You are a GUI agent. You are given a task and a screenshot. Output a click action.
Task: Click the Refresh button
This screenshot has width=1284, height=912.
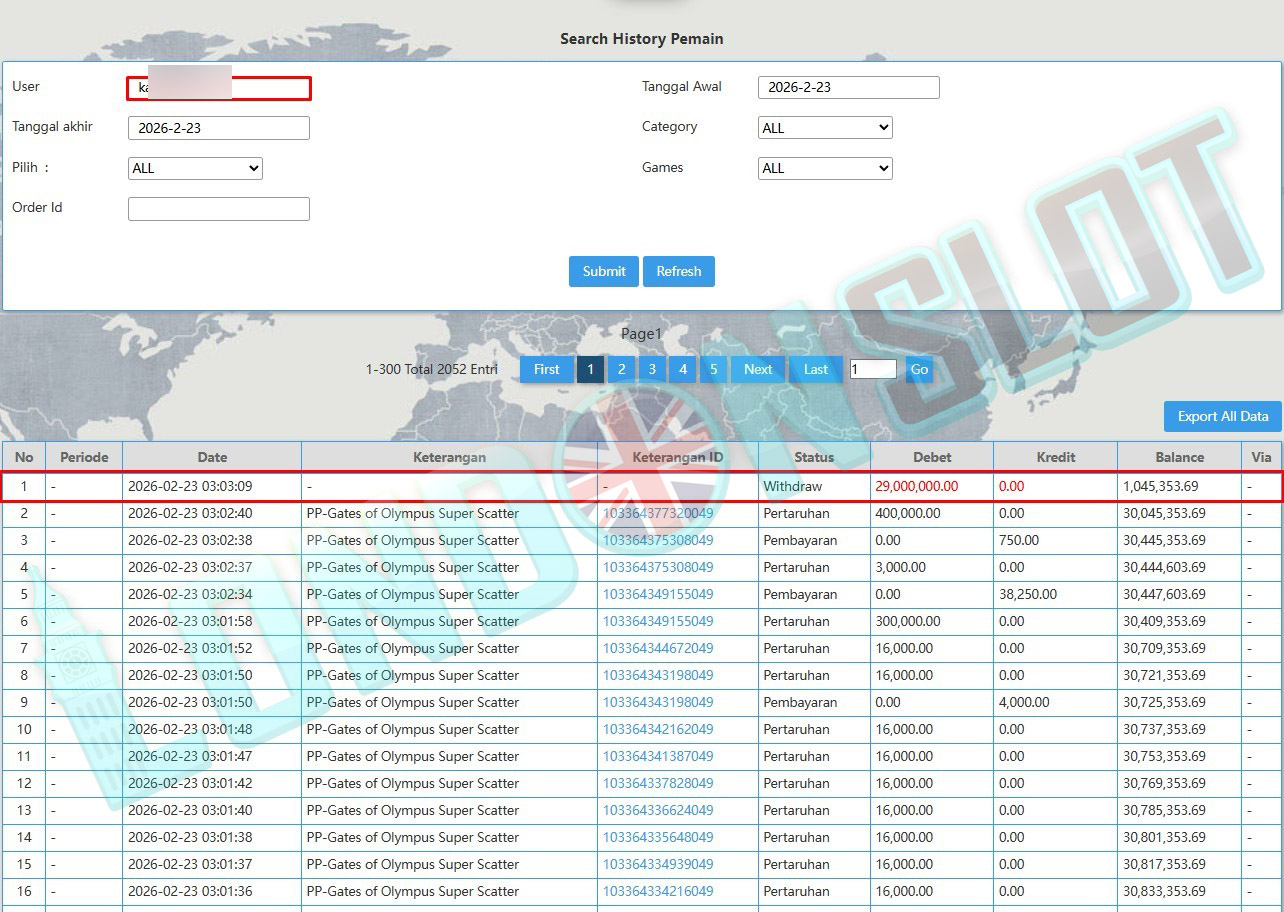tap(678, 271)
